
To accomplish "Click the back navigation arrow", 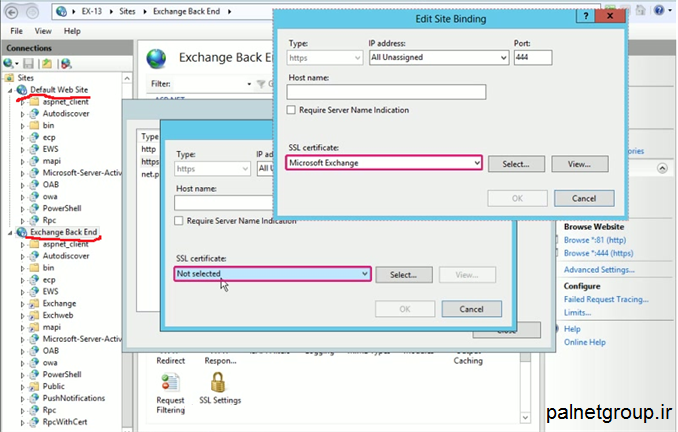I will point(12,12).
